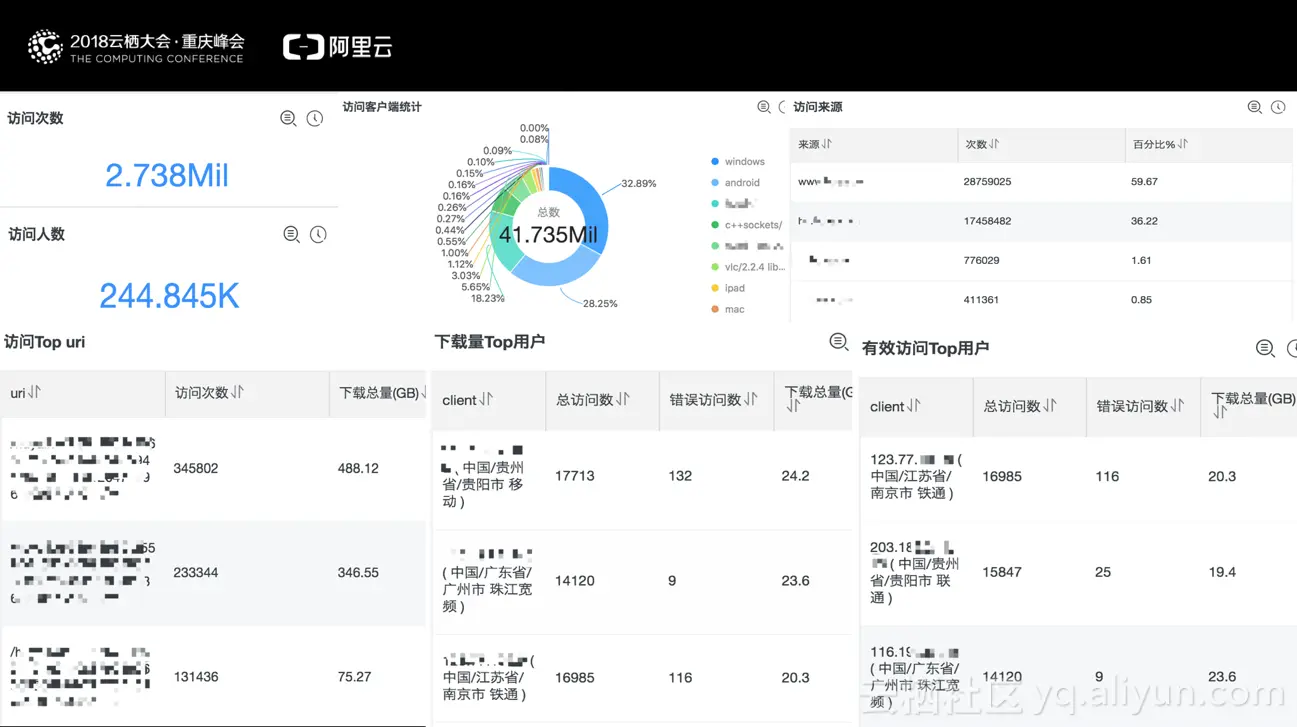Click the 244.845K visitor count value
The height and width of the screenshot is (727, 1297).
[x=169, y=295]
